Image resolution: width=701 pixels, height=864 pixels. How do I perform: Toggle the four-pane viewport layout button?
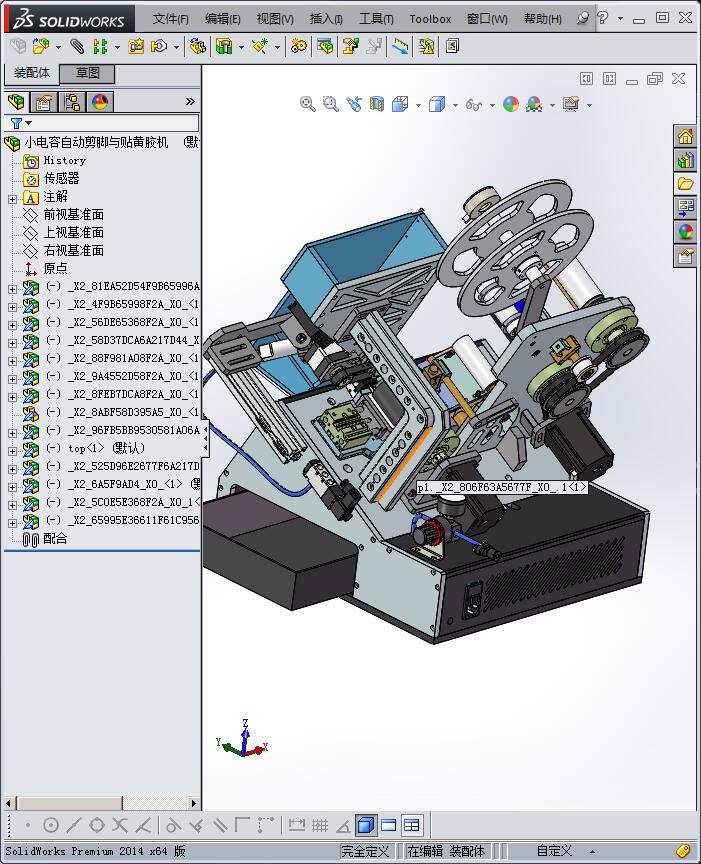412,825
